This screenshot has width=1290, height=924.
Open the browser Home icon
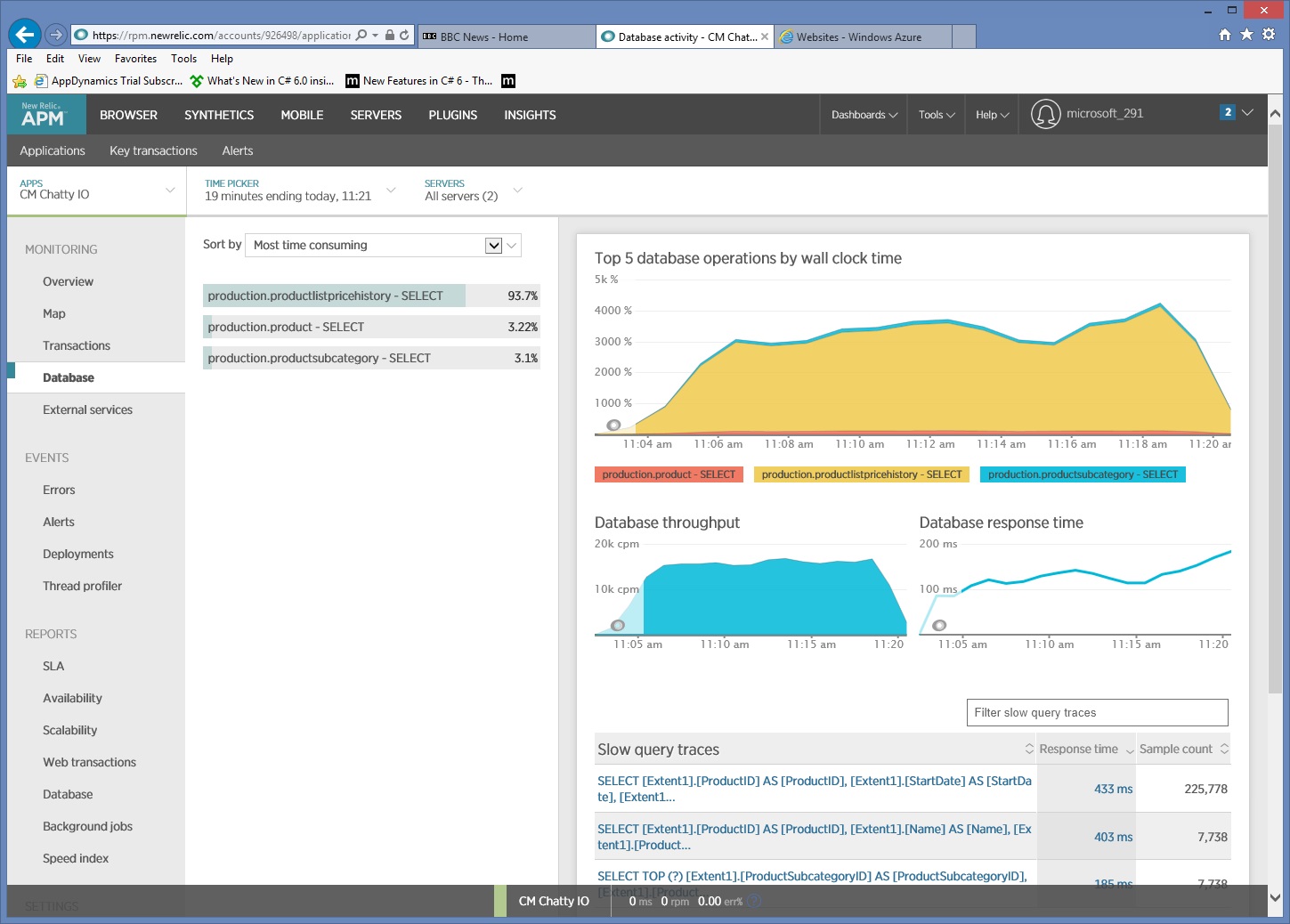click(x=1225, y=34)
